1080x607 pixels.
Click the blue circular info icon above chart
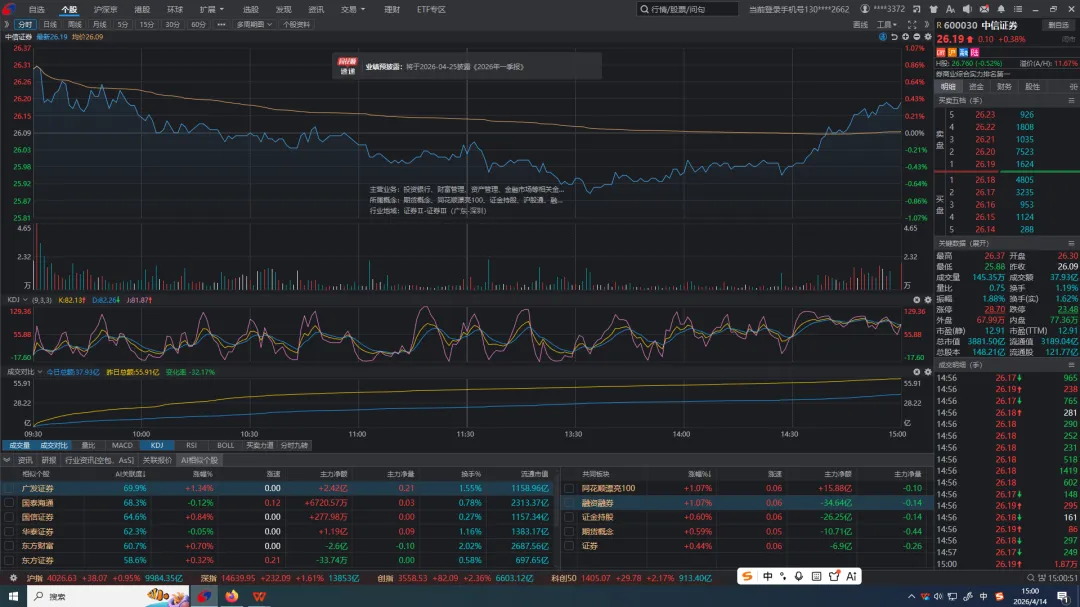[882, 37]
